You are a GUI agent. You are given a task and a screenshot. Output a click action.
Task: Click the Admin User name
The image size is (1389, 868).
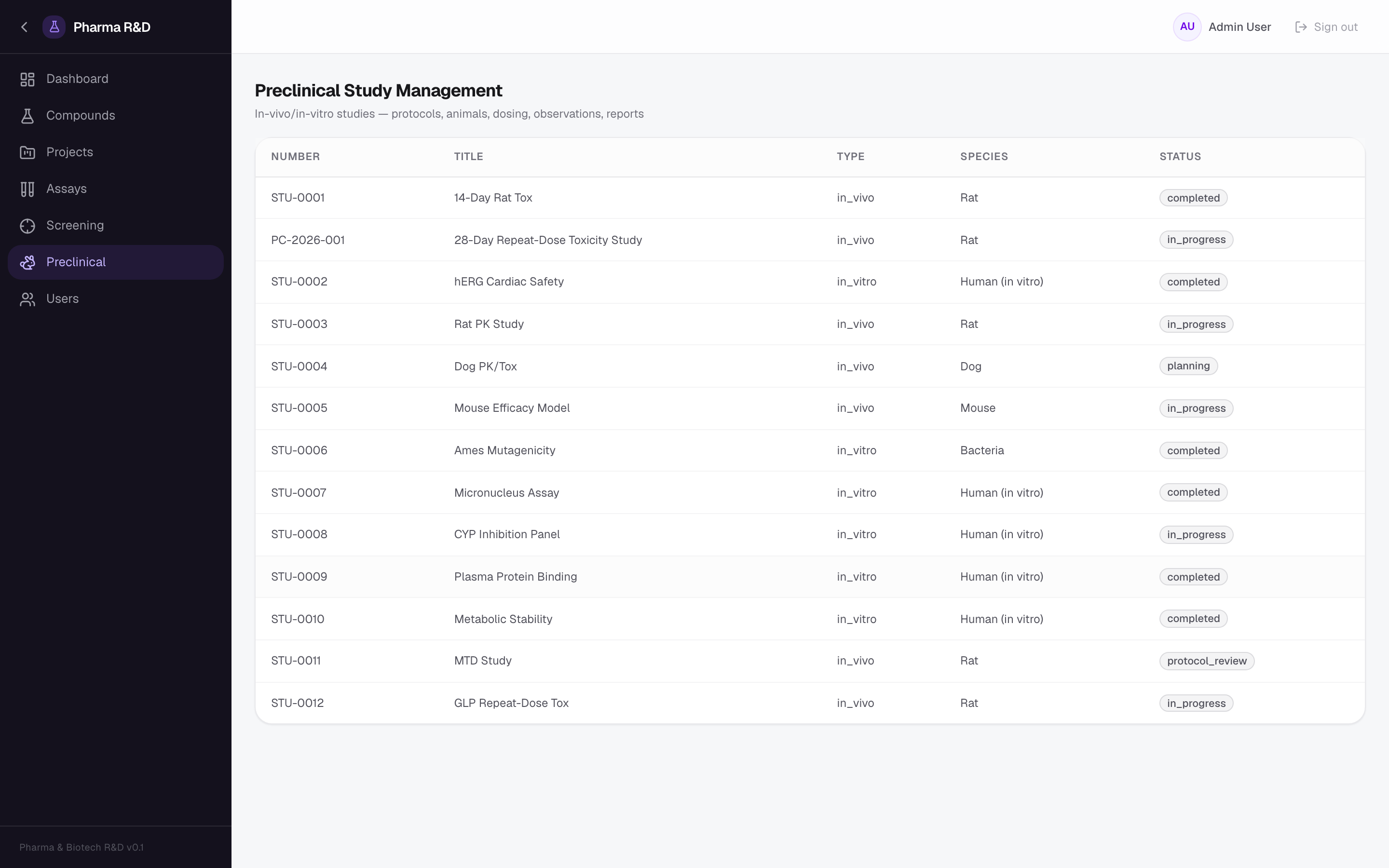(x=1240, y=27)
